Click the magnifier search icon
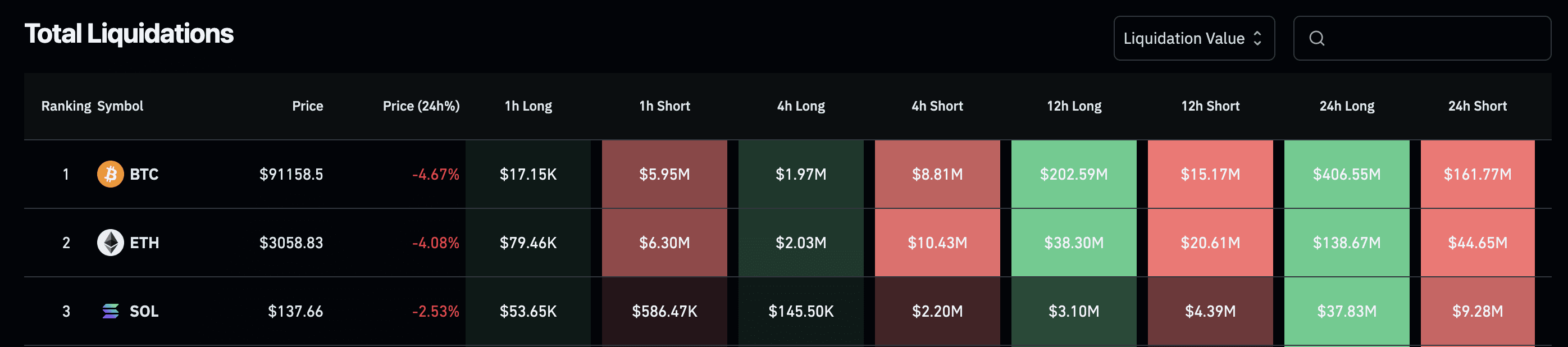 pos(1316,38)
